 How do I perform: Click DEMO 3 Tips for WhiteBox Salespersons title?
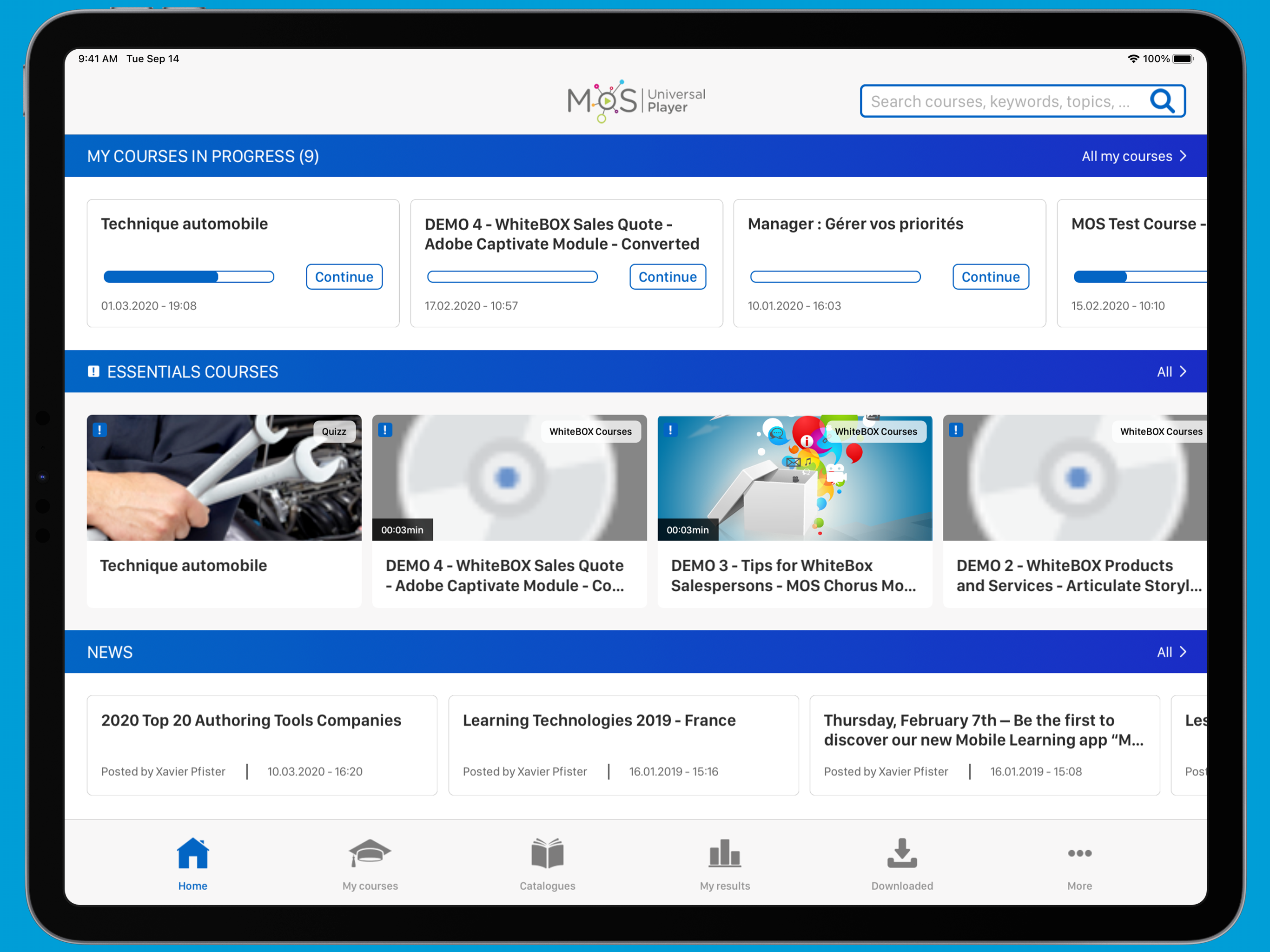(x=794, y=575)
